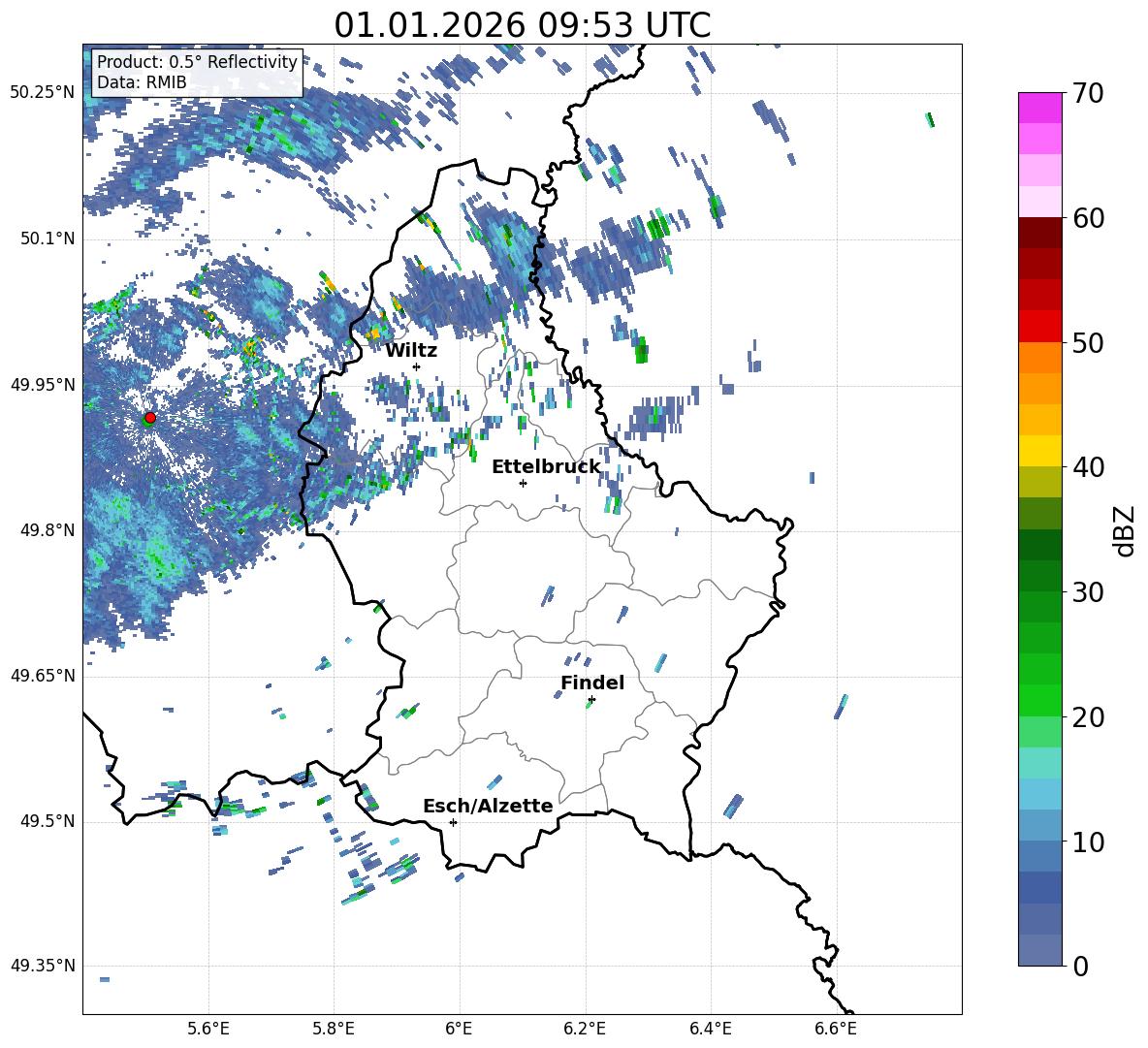Click the yellow colorbar segment at 40 dBZ
1148x1048 pixels.
tap(1039, 451)
